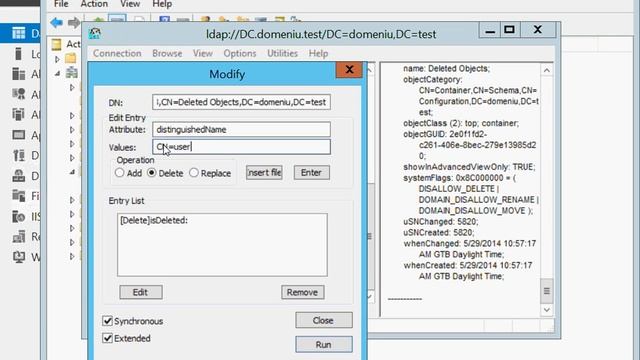Open File and Storage Services icon
This screenshot has width=640, height=360.
(x=19, y=196)
